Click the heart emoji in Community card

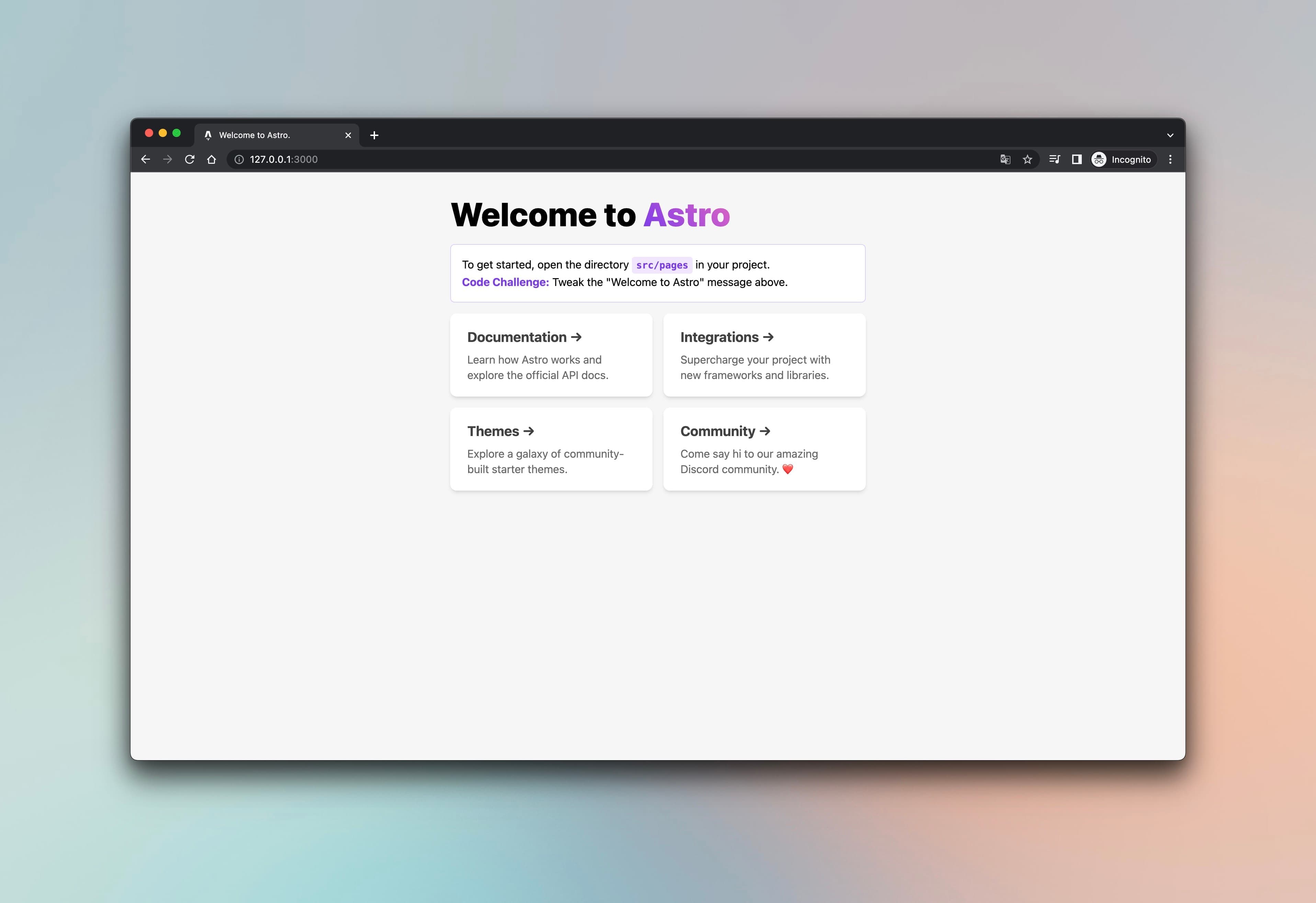pyautogui.click(x=788, y=469)
